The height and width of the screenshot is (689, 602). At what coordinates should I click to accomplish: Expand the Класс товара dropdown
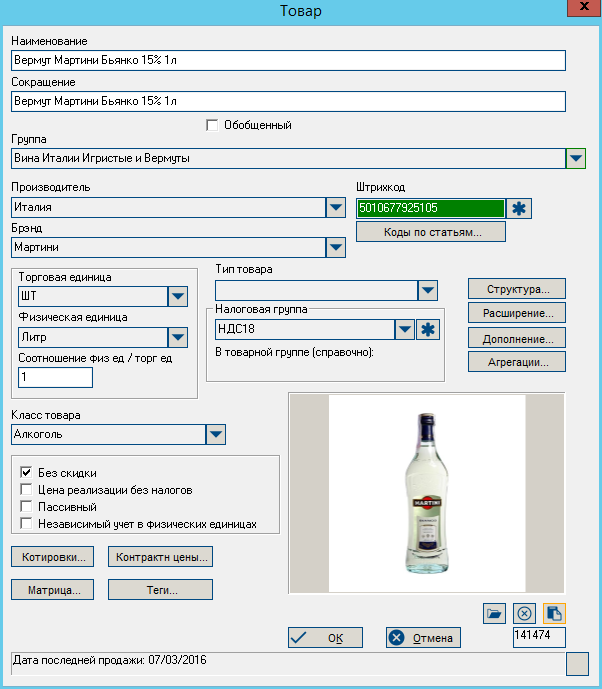point(216,435)
